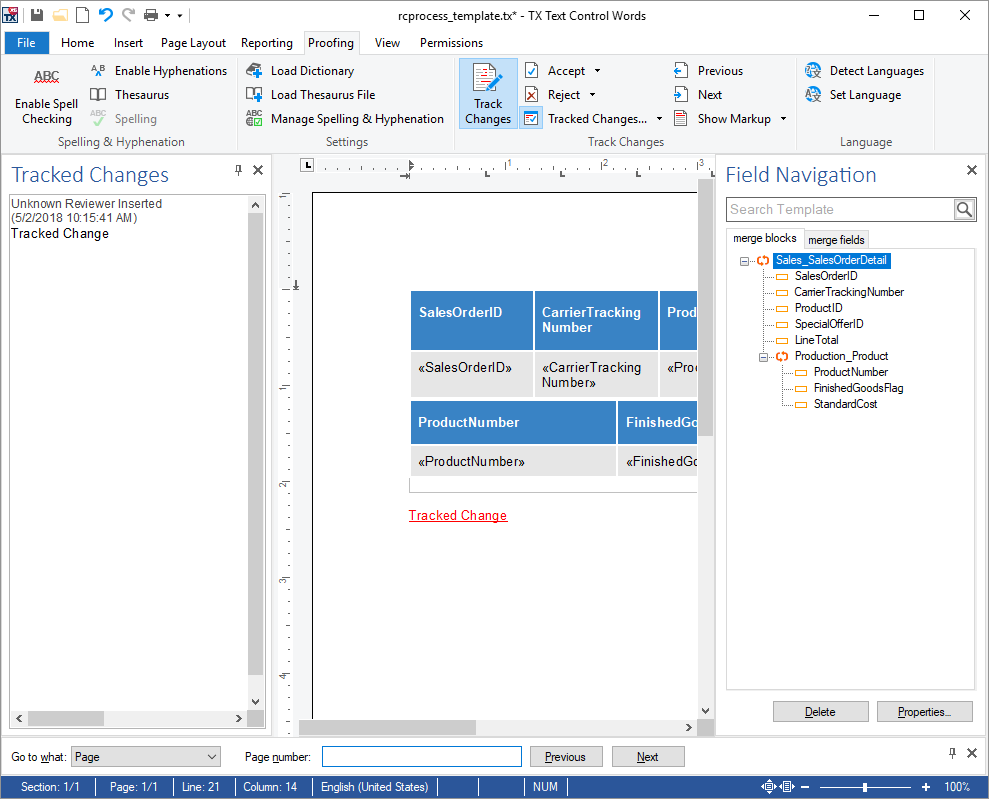989x799 pixels.
Task: Click the Properties button
Action: pyautogui.click(x=925, y=712)
